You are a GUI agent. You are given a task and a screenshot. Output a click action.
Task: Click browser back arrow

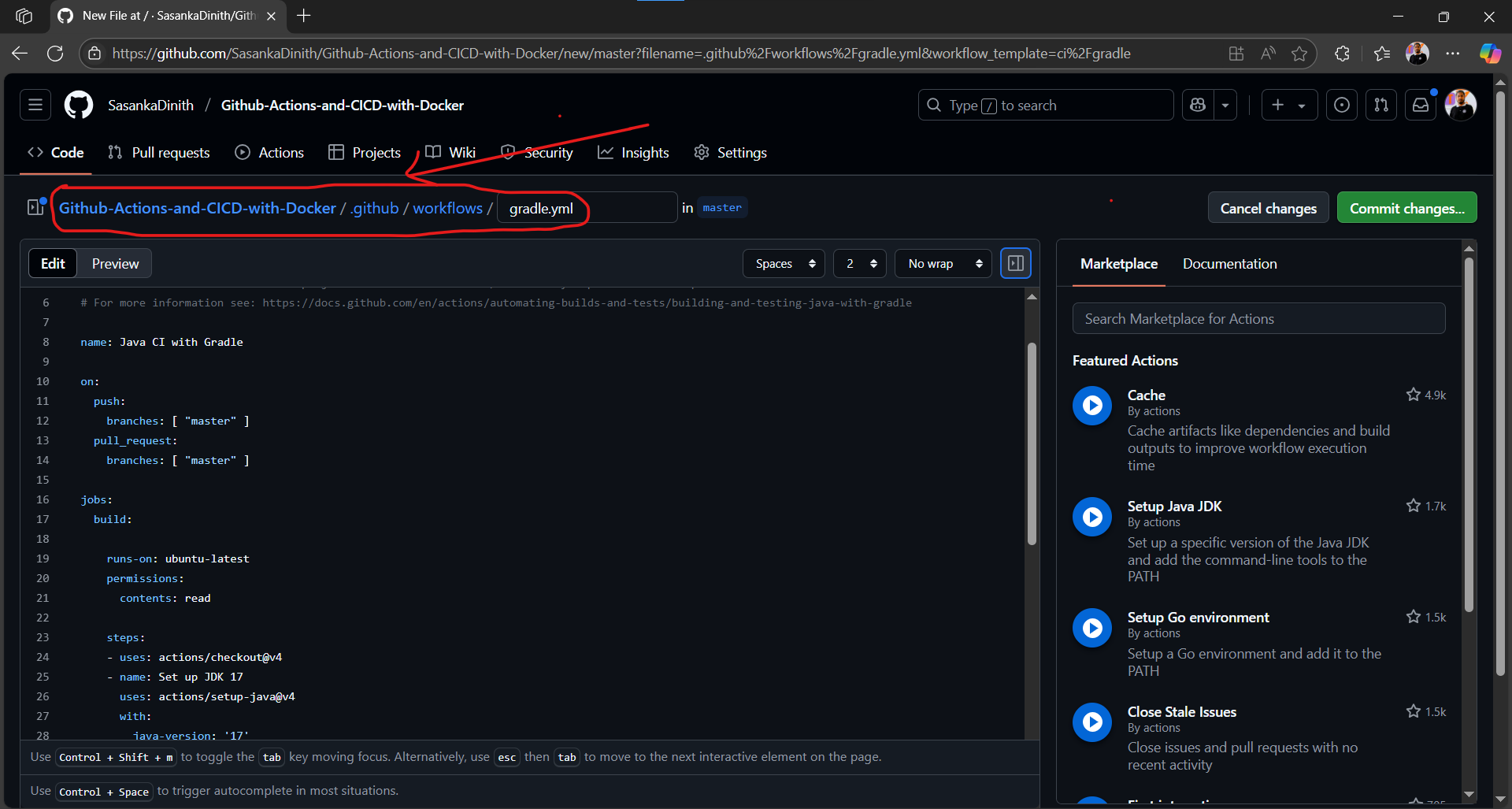click(20, 54)
